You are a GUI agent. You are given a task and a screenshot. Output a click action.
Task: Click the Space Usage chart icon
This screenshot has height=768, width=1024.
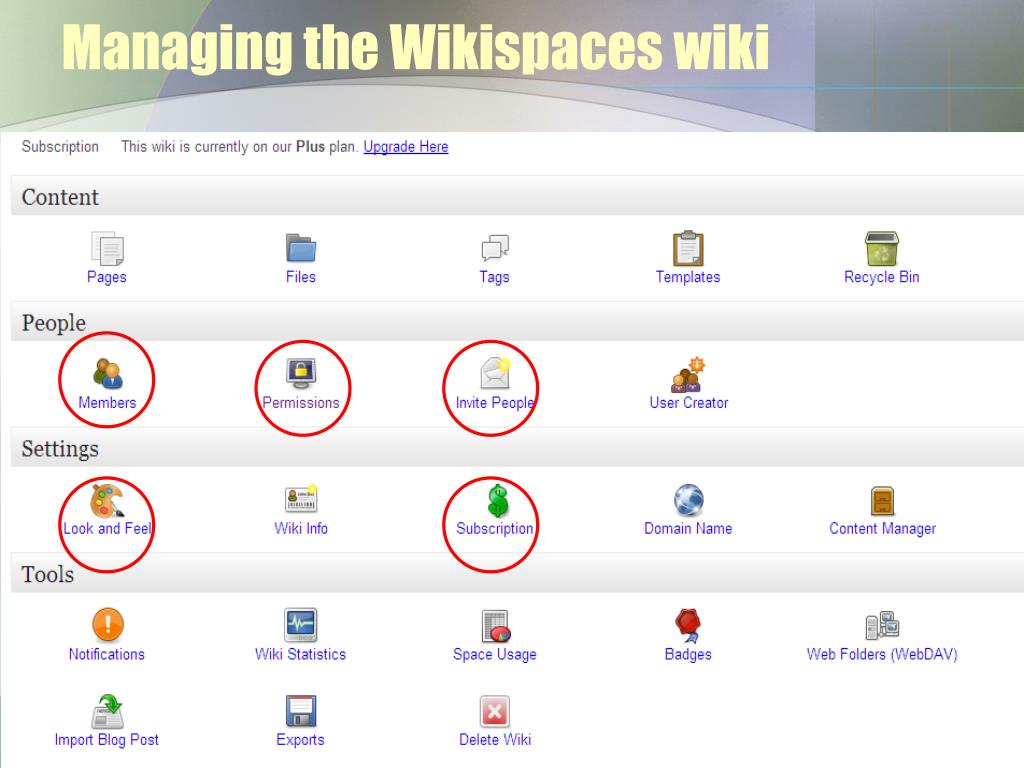(496, 626)
